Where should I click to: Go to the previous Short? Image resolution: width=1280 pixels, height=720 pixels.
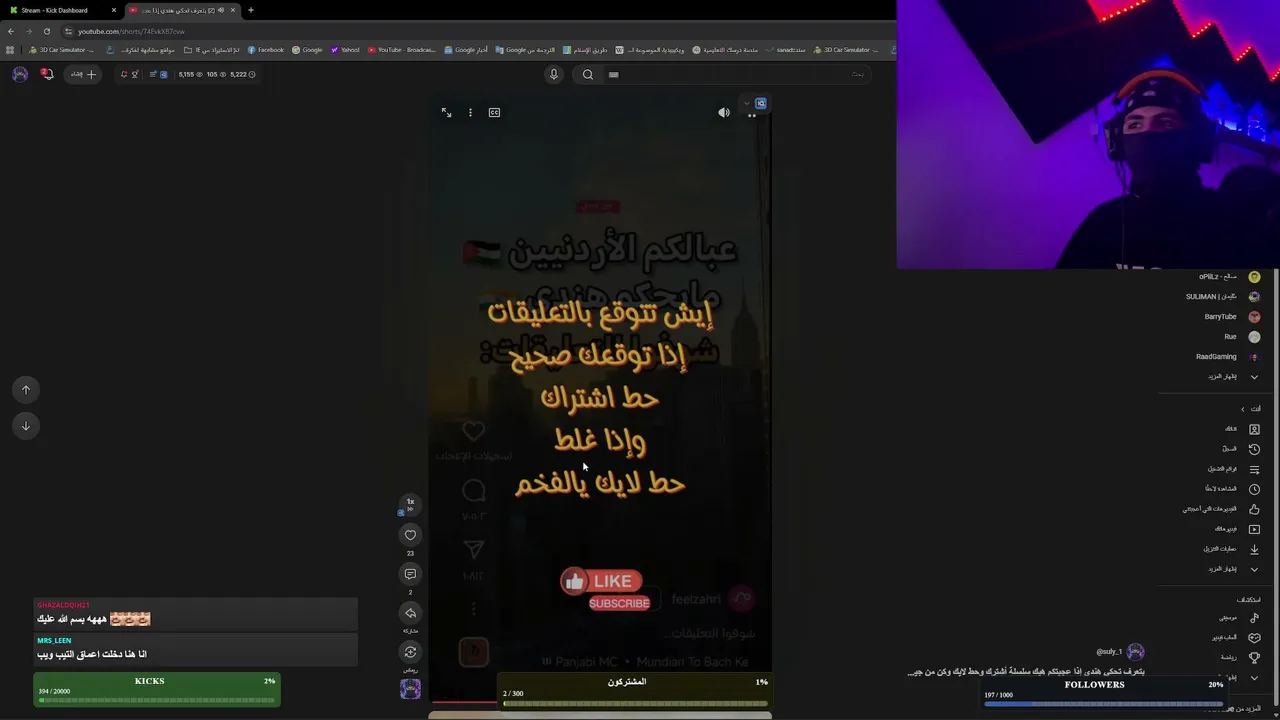coord(26,390)
